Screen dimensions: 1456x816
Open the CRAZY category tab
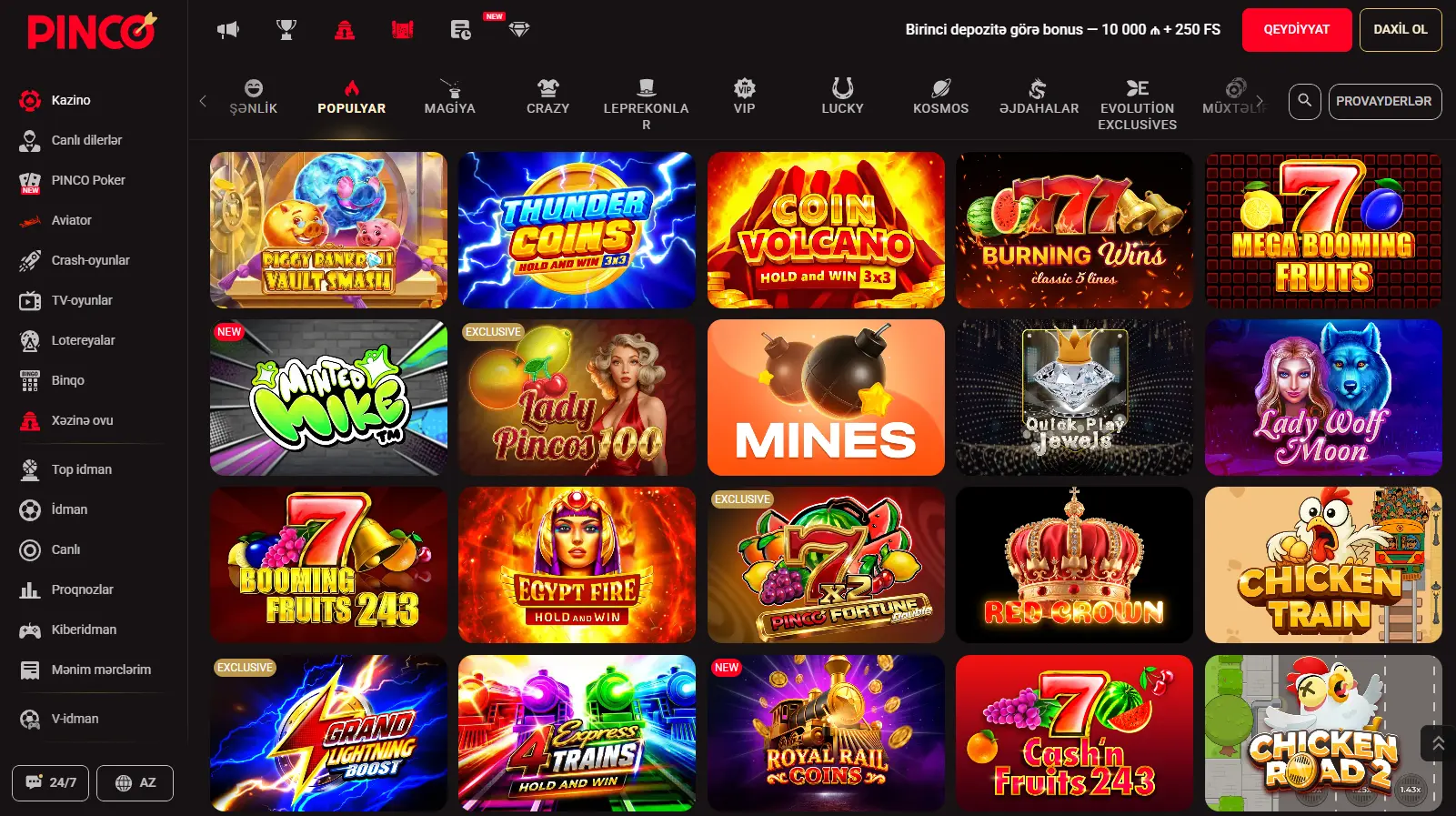tap(548, 98)
